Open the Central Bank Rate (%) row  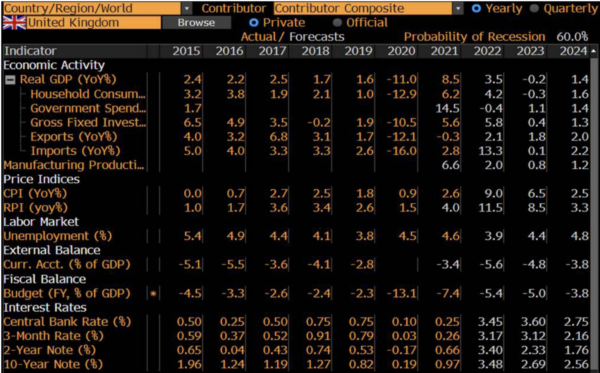(x=67, y=322)
